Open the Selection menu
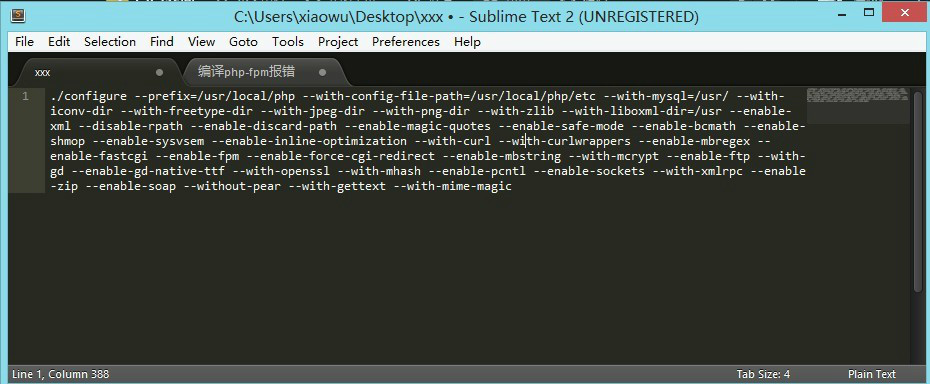The width and height of the screenshot is (930, 384). (x=110, y=42)
